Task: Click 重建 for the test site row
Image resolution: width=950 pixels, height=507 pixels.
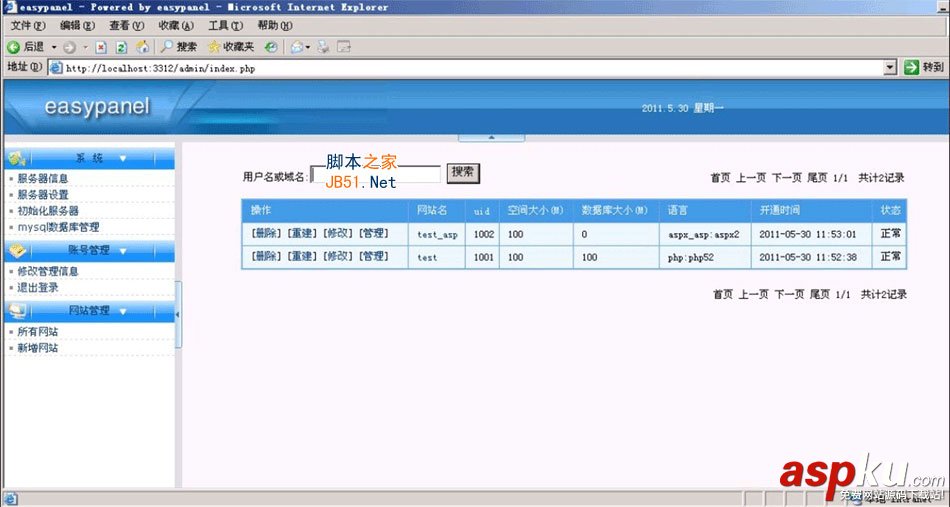Action: [302, 257]
